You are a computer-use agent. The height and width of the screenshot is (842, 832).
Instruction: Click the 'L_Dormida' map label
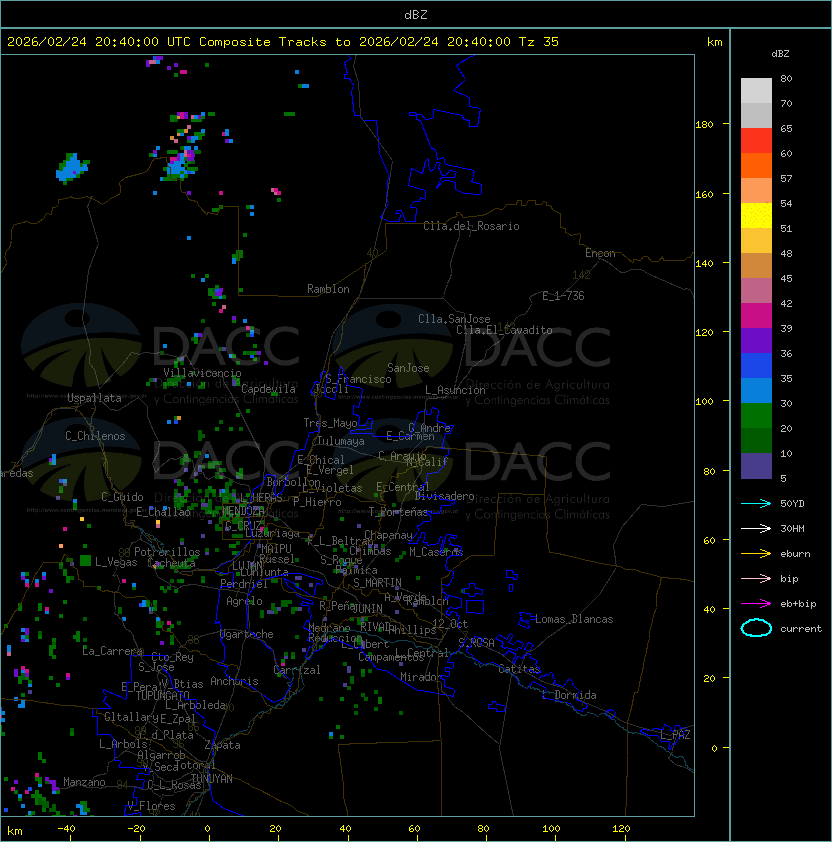(569, 695)
